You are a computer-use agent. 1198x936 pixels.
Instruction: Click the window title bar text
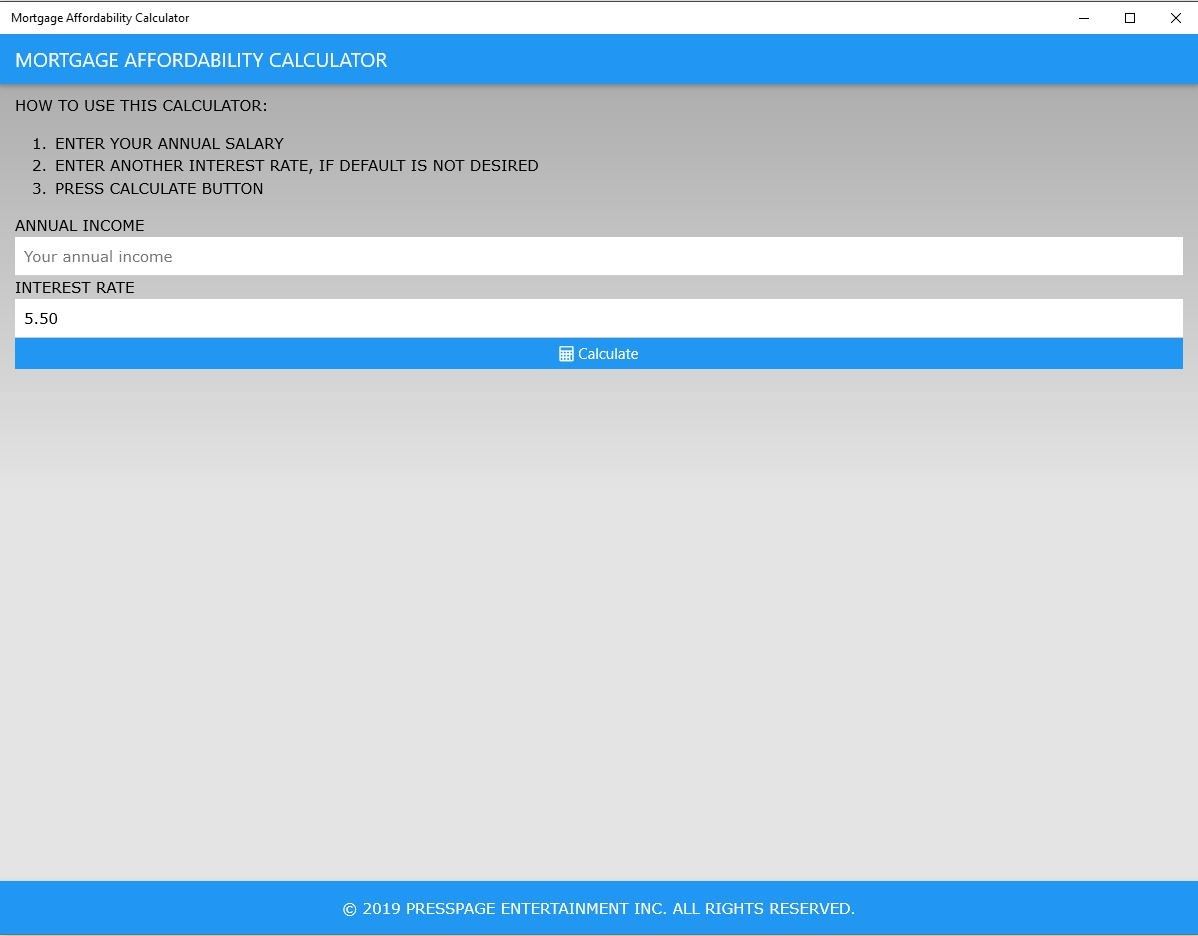point(100,18)
